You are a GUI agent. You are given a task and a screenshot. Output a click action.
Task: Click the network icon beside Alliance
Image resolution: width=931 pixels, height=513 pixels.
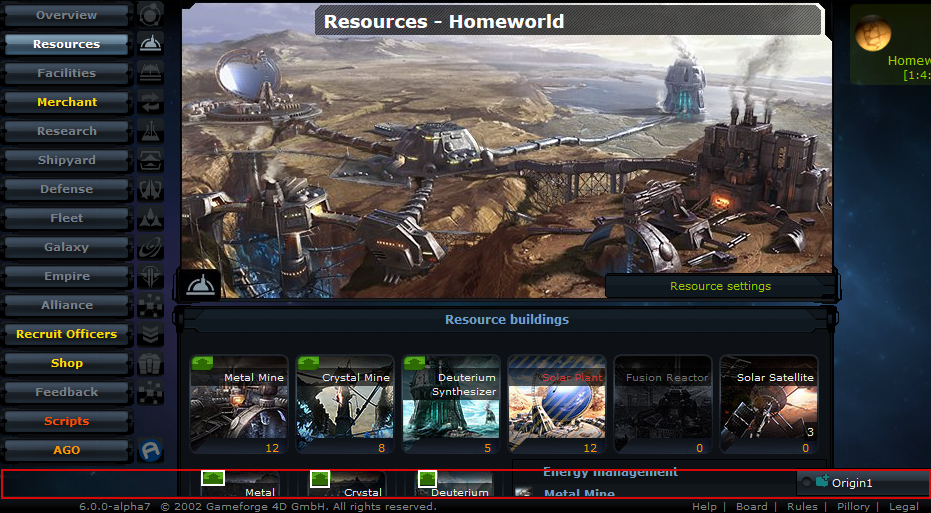tap(150, 305)
